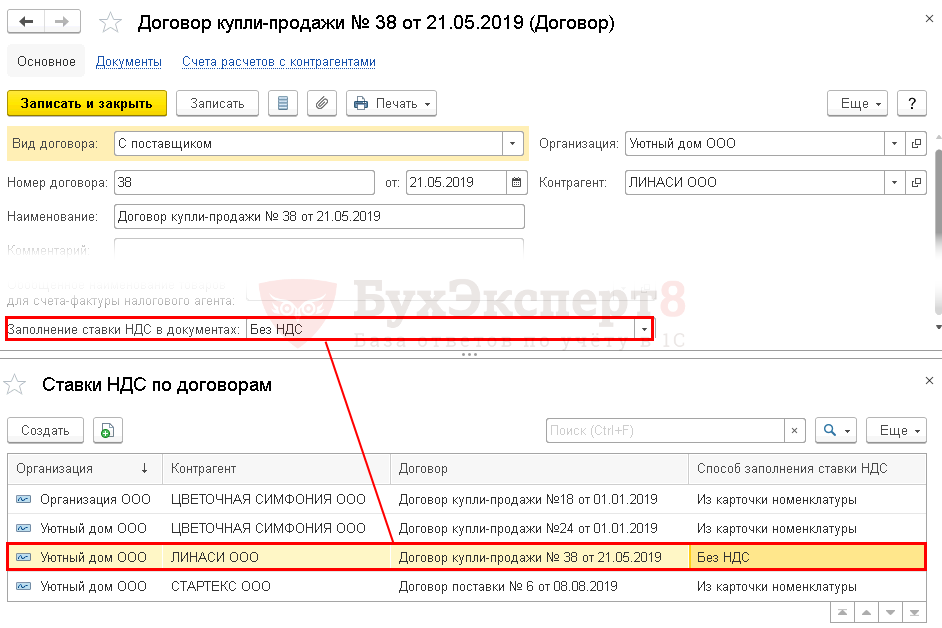Open the Печать dropdown menu
Viewport: 942px width, 628px height.
pyautogui.click(x=391, y=103)
